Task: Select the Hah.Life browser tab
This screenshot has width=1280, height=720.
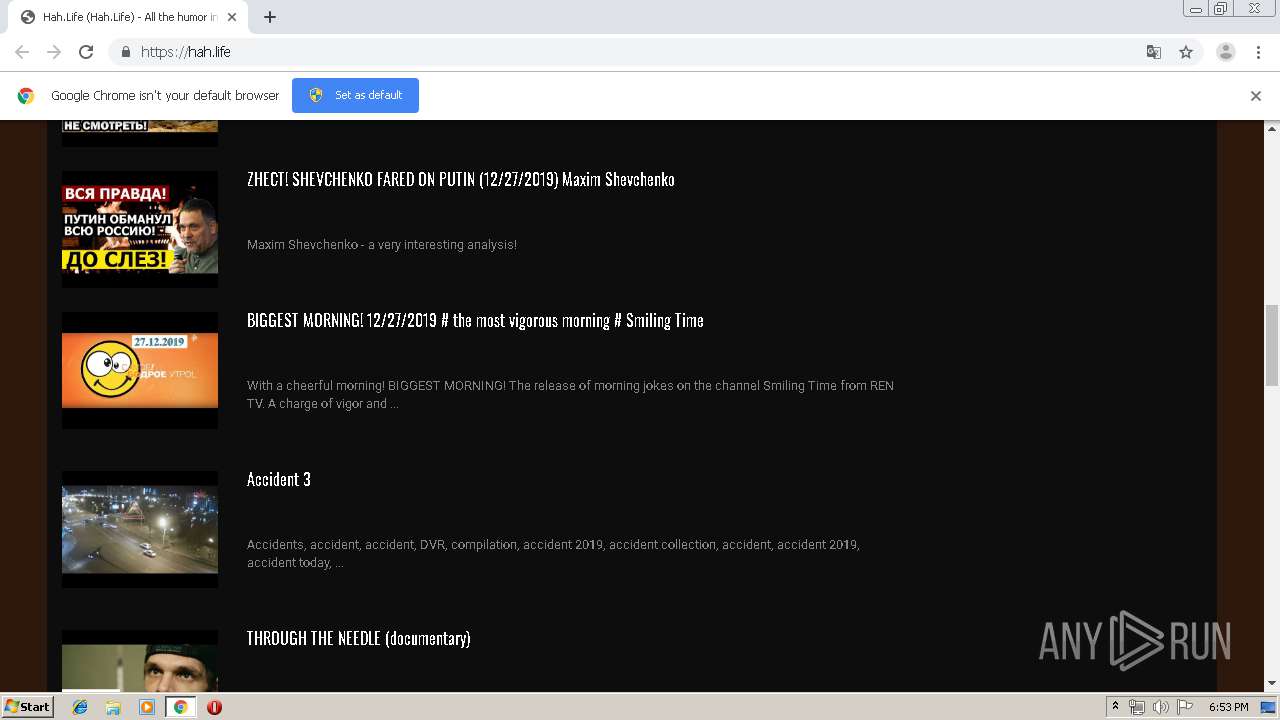Action: 130,17
